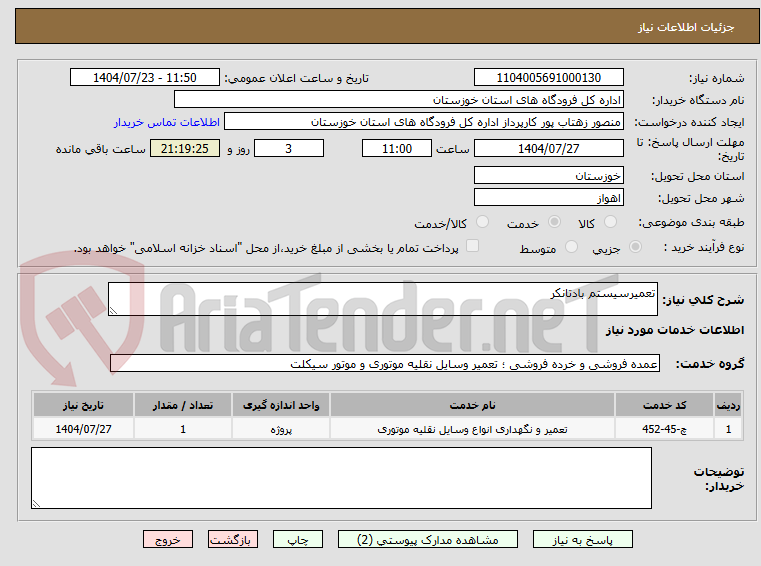
Task: Toggle the اسناد خزانه اسلامی payment checkbox
Action: pyautogui.click(x=472, y=246)
